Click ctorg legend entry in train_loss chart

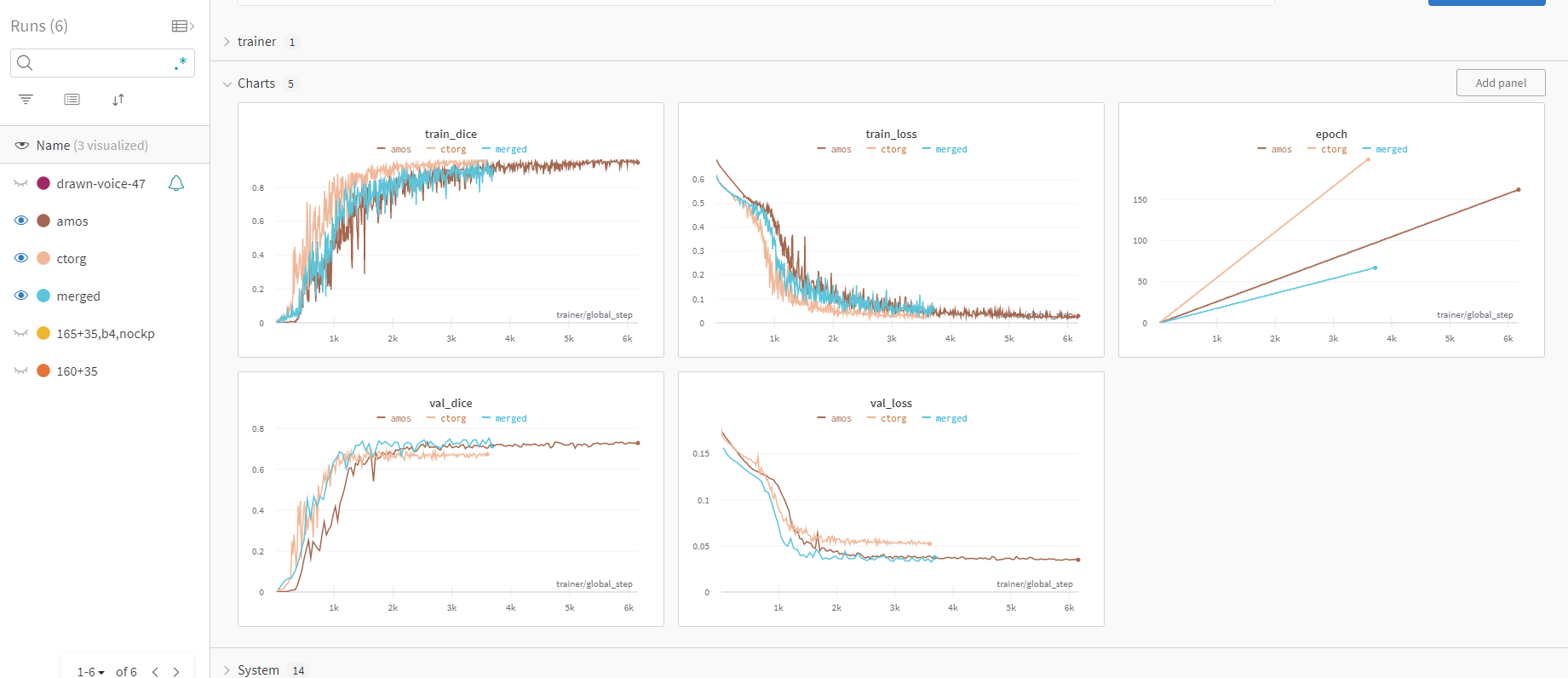click(x=887, y=149)
